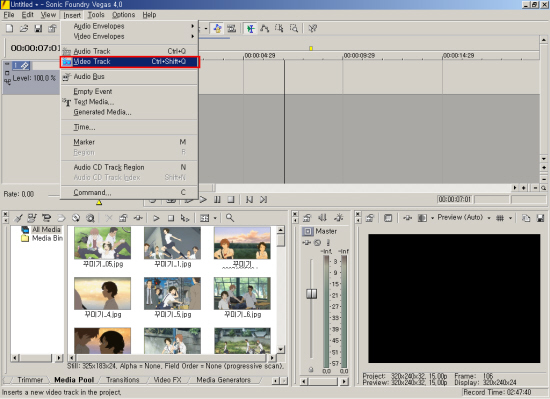Open the Edit menu

pyautogui.click(x=27, y=15)
